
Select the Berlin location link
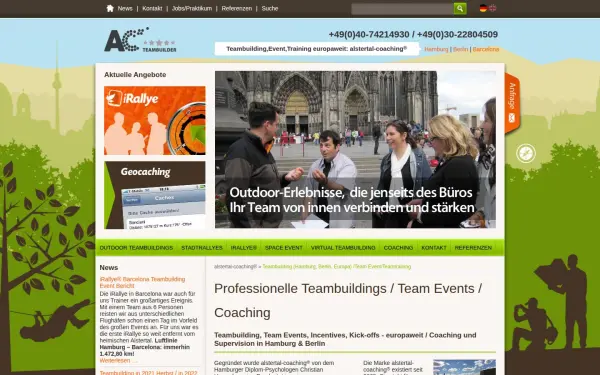(460, 49)
